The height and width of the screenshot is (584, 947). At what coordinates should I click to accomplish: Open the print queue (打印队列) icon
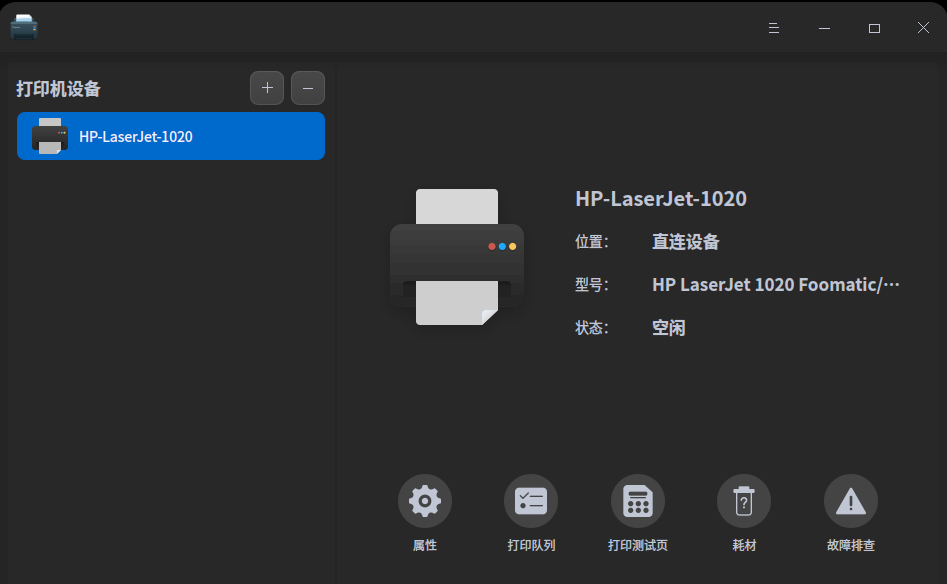531,501
